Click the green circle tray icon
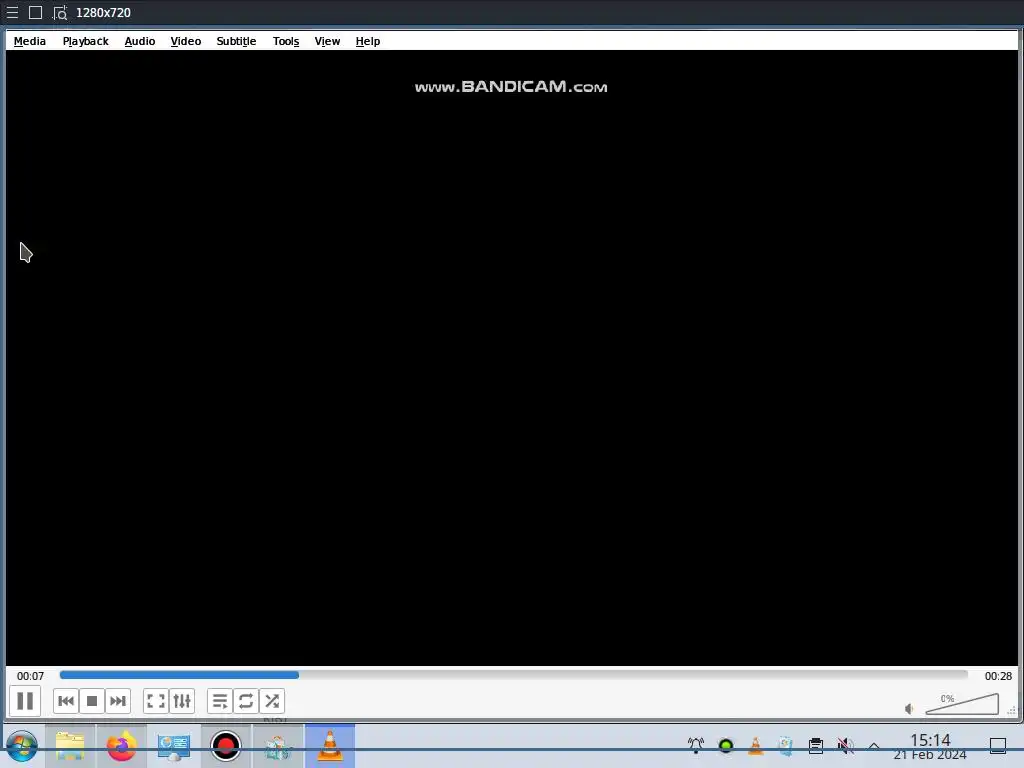Screen dimensions: 1024x768 [x=726, y=745]
